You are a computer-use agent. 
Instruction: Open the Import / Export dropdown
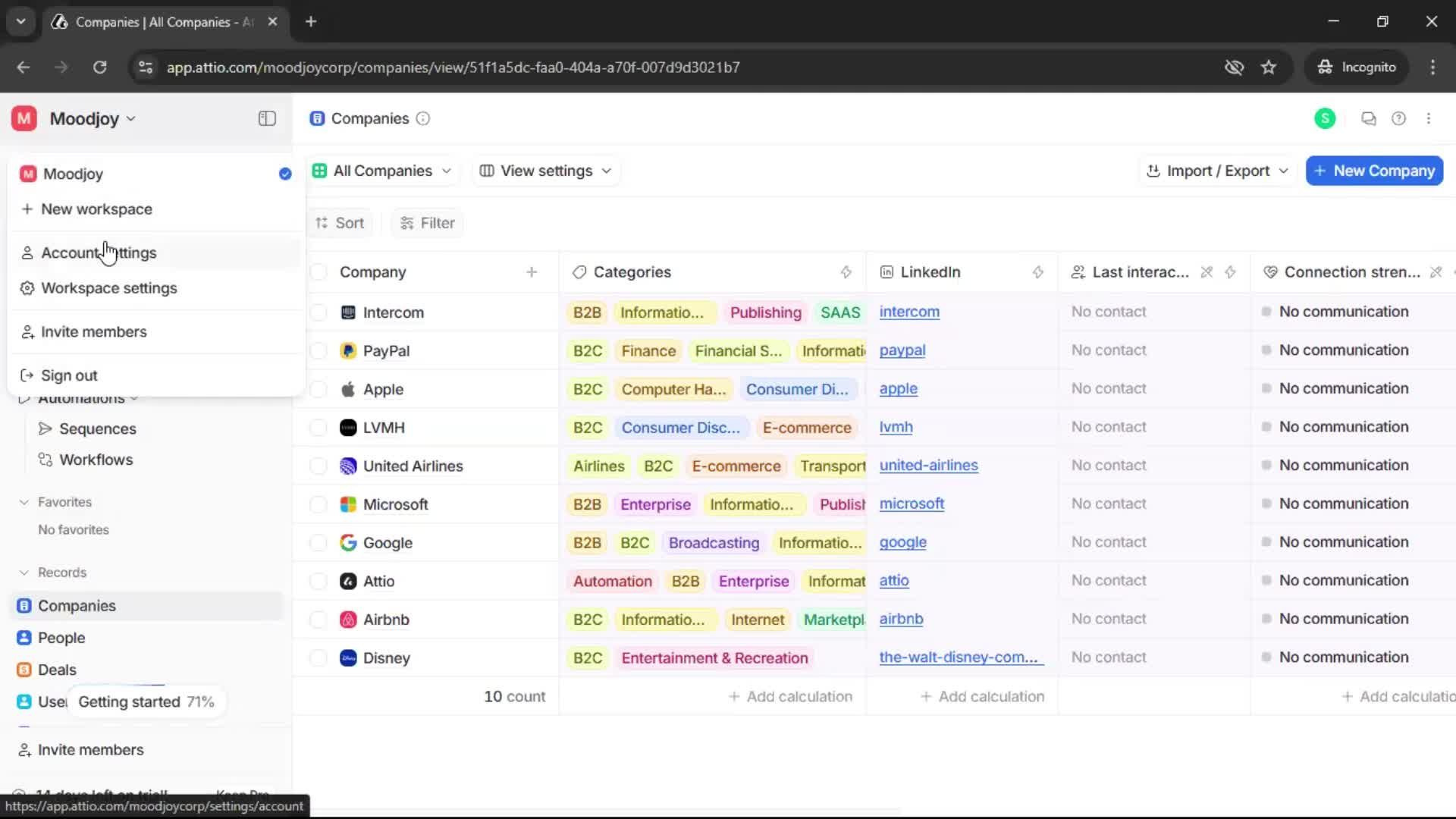click(x=1217, y=171)
